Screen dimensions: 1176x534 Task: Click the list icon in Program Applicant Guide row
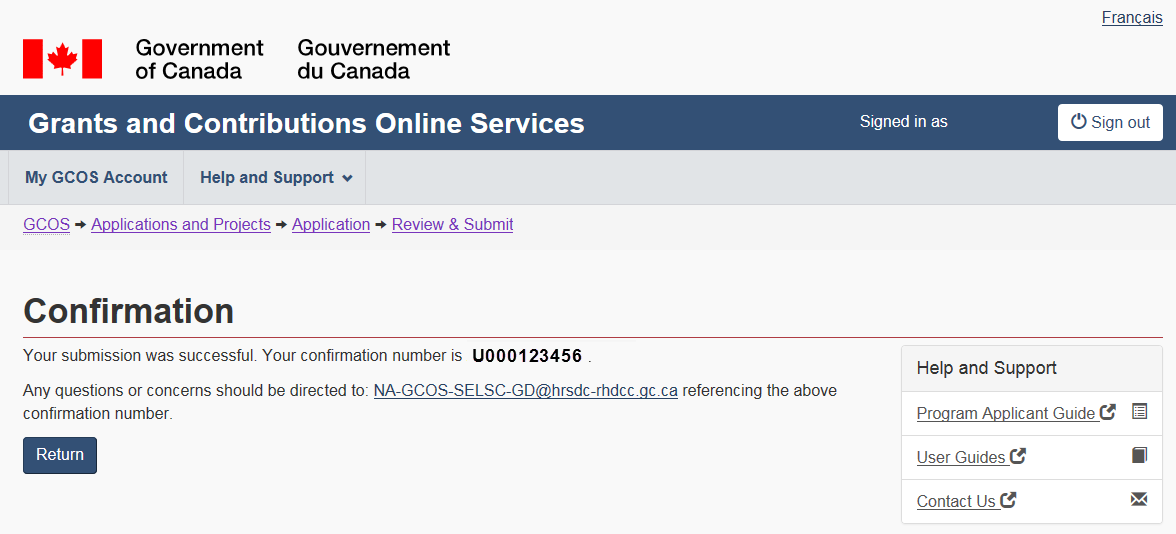(1139, 411)
